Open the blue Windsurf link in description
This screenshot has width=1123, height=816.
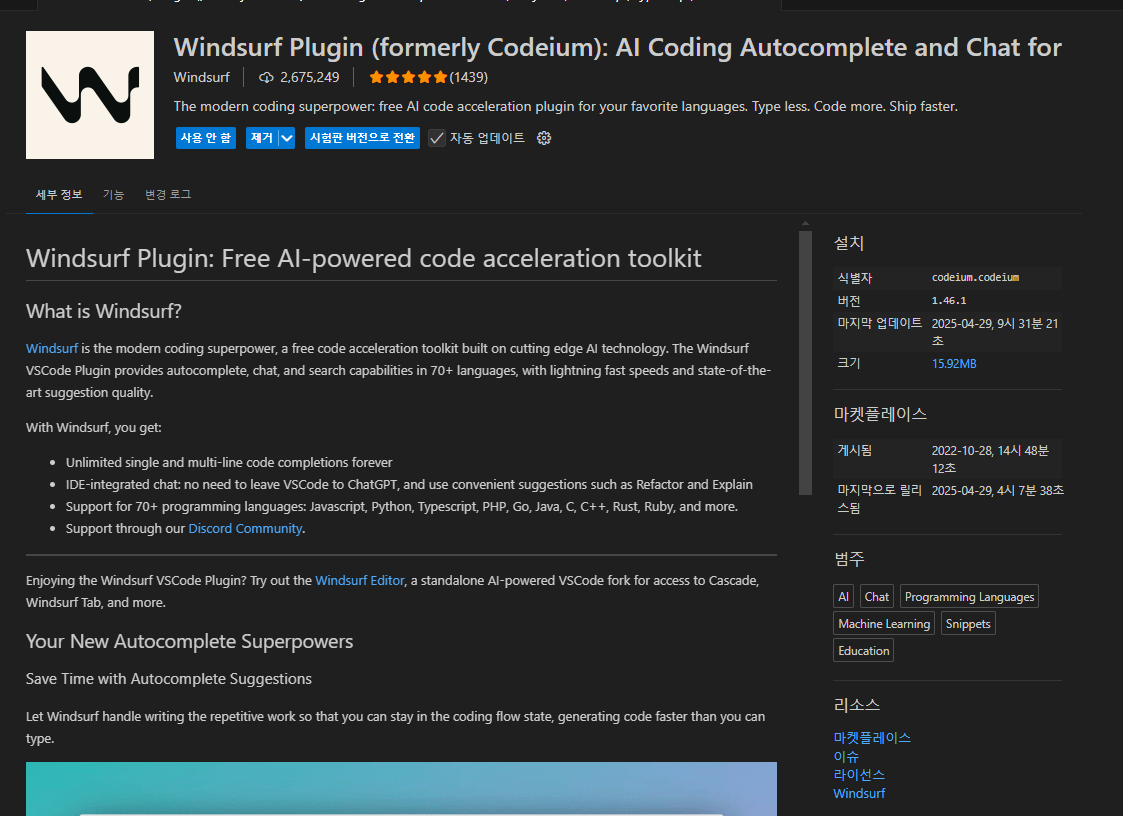[52, 349]
